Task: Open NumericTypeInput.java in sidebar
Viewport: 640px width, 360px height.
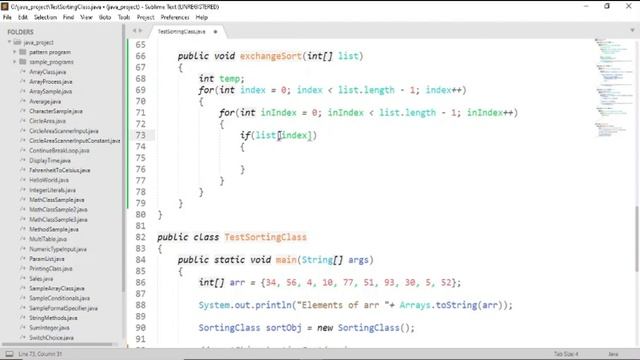Action: [58, 249]
